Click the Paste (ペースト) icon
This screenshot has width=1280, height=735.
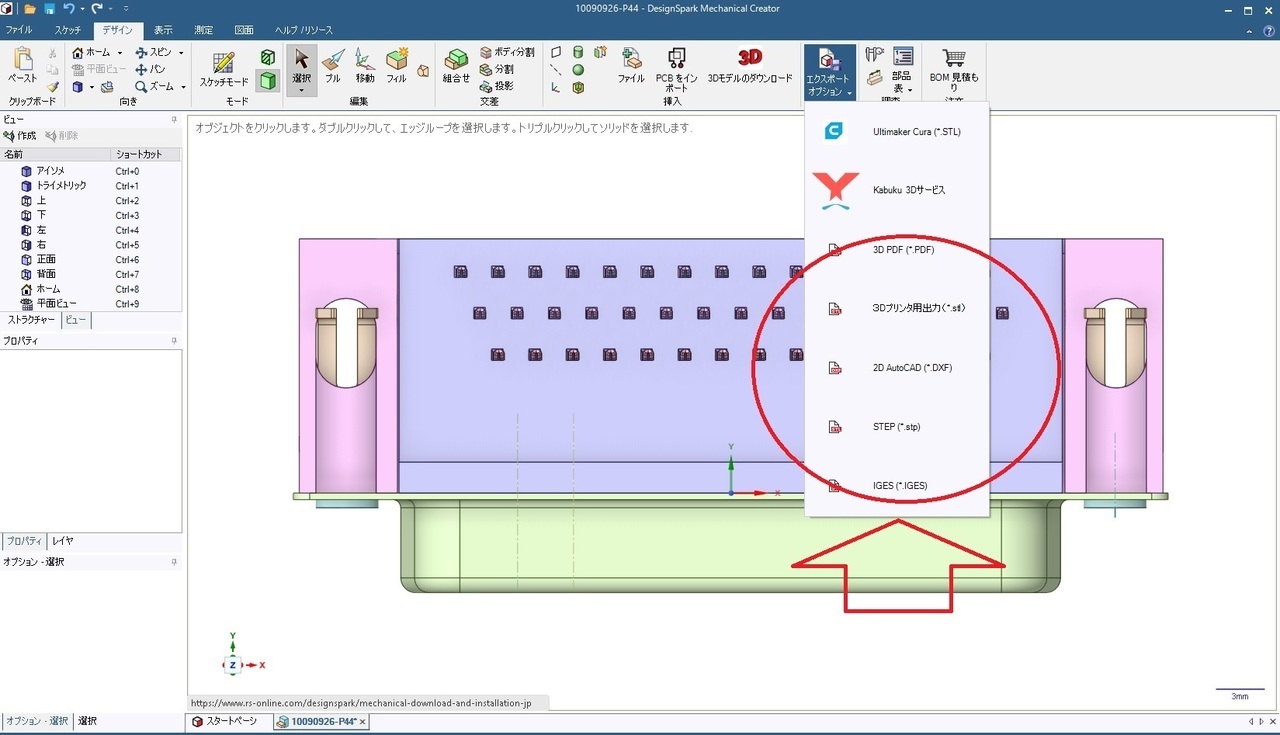pos(23,66)
